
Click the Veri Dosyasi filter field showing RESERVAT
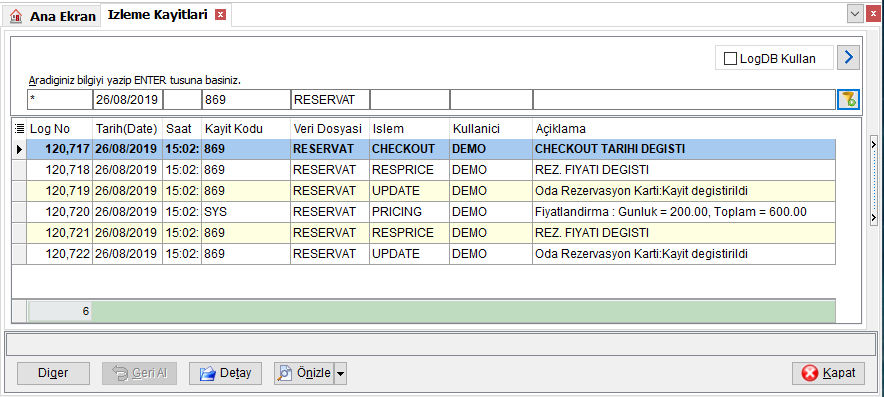330,100
